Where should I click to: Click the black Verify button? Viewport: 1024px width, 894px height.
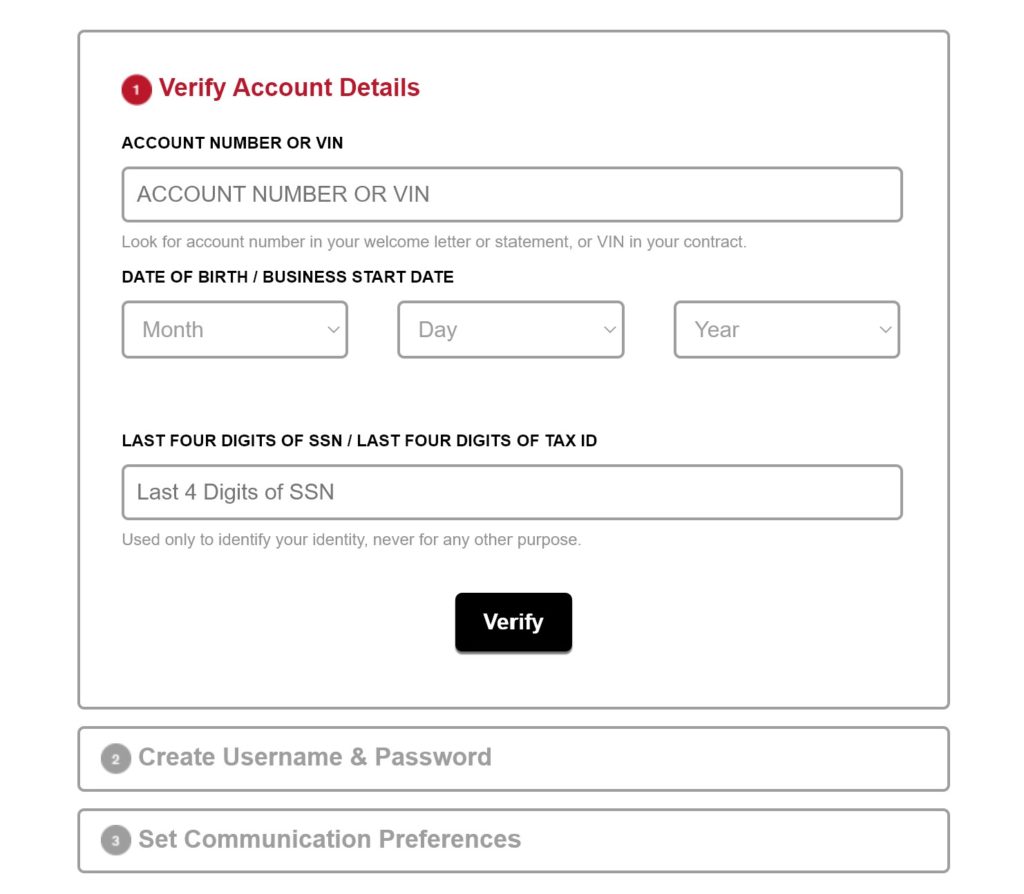pos(513,622)
